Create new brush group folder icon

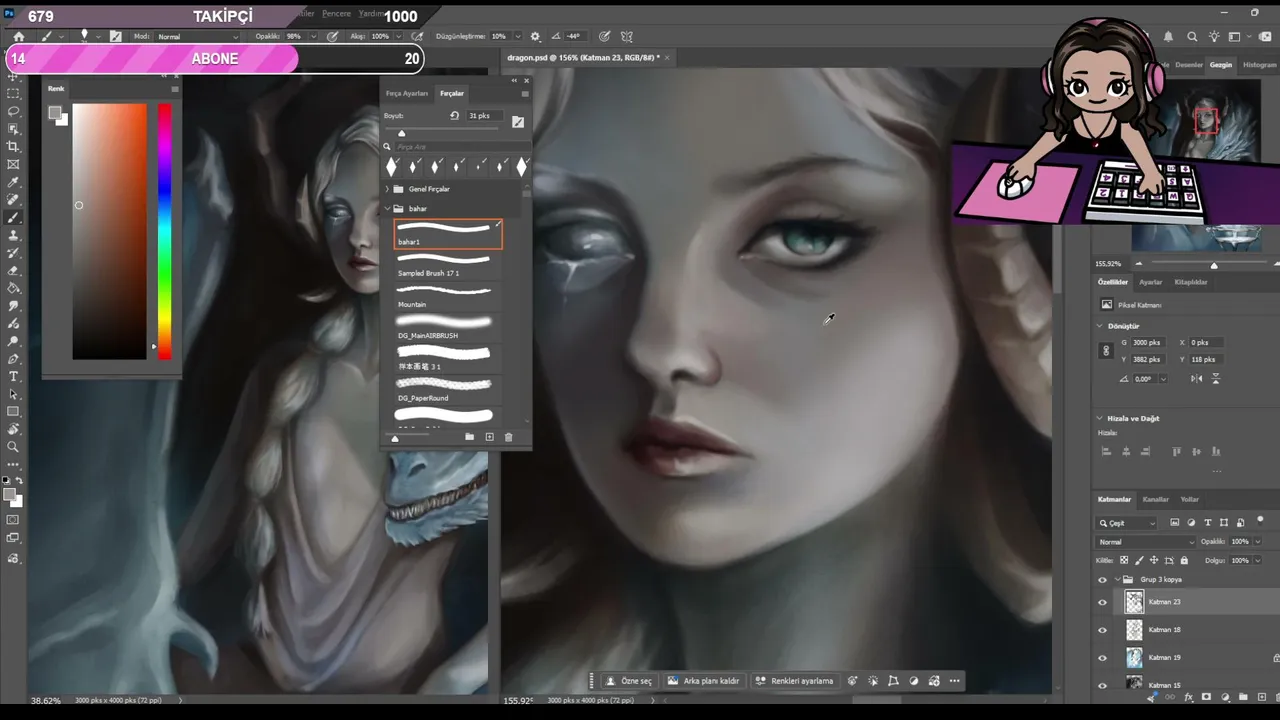[x=469, y=437]
